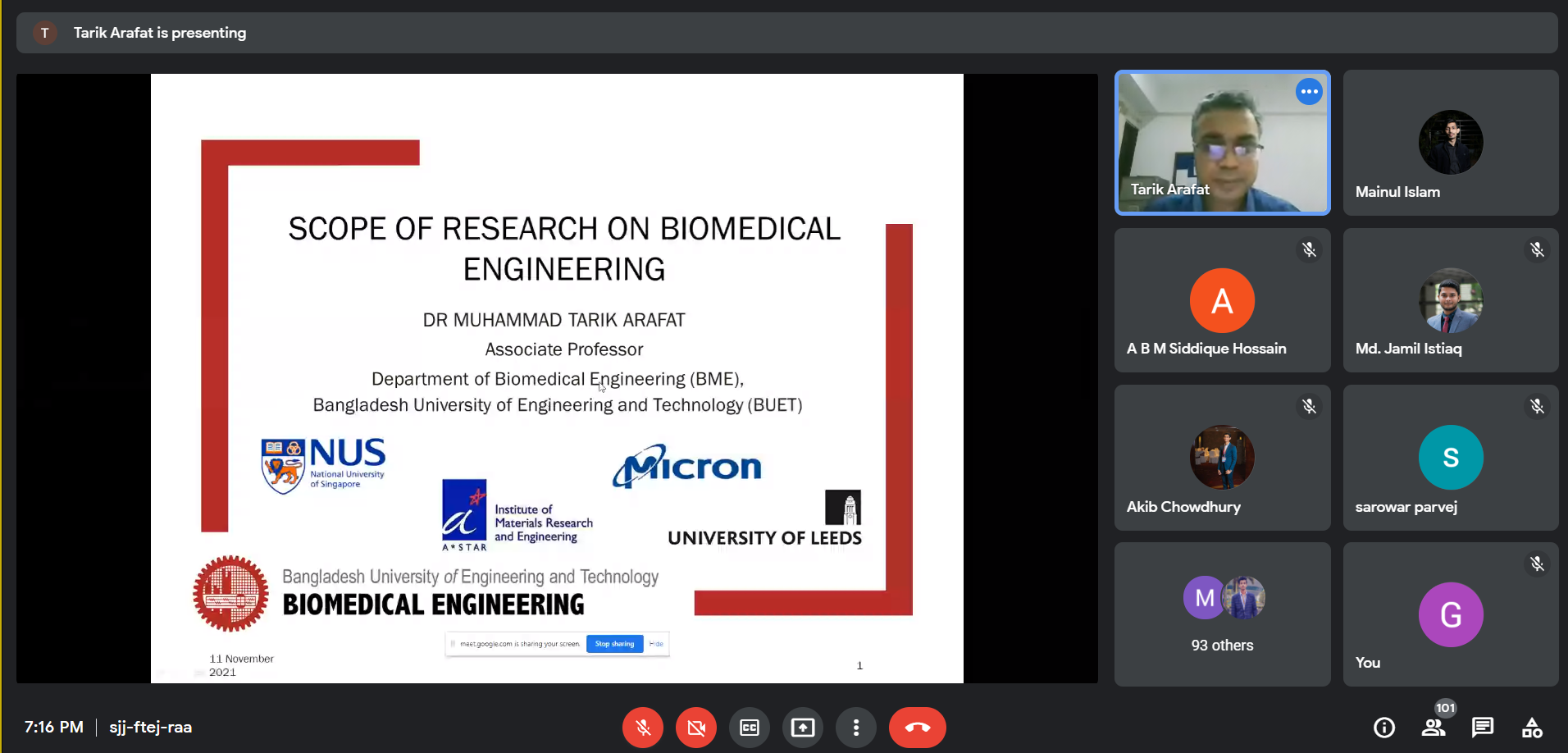The width and height of the screenshot is (1568, 753).
Task: Show the participants list with 101 badge
Action: [x=1434, y=728]
